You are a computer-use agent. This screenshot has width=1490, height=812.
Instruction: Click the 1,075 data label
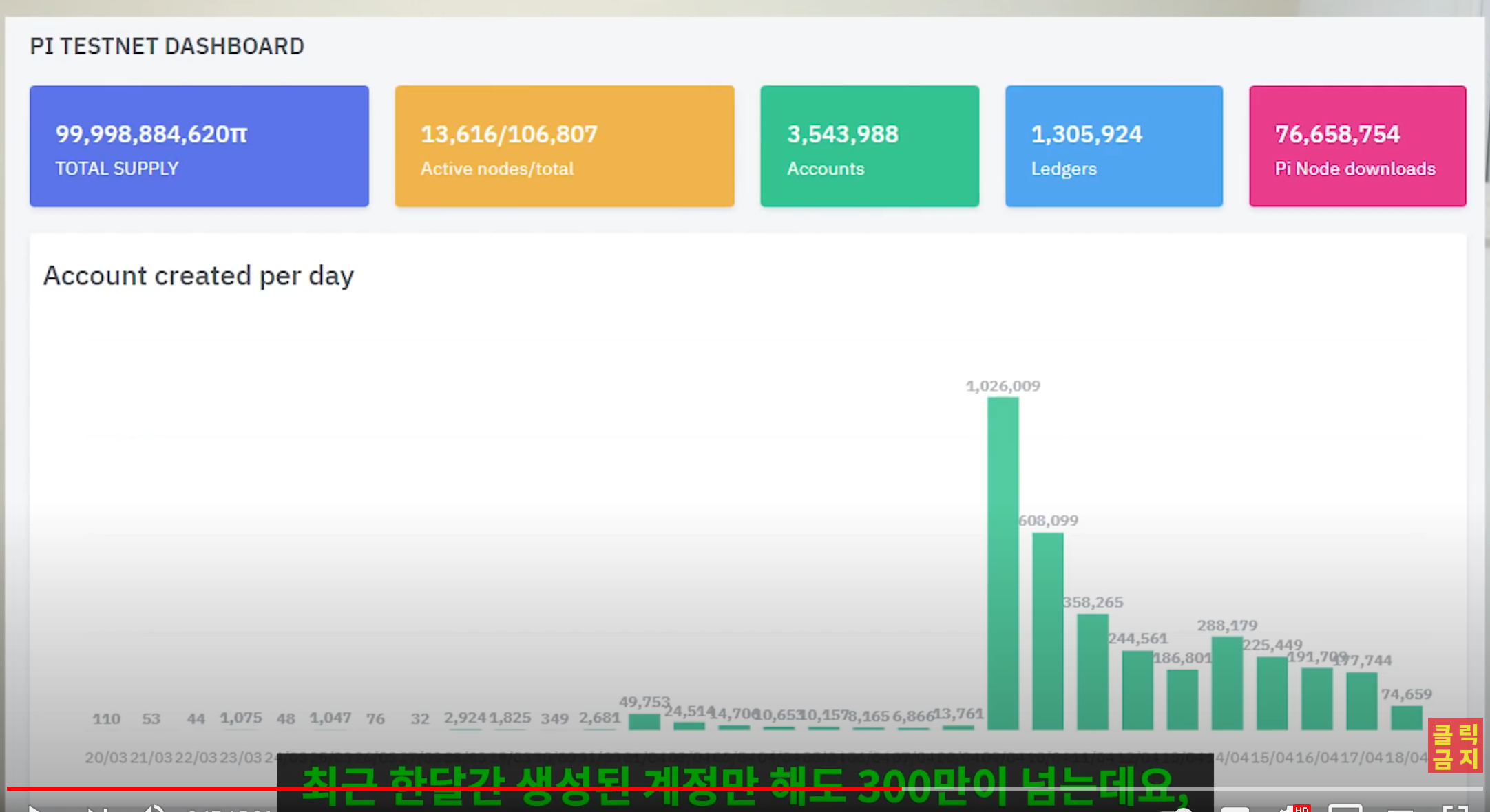(241, 718)
